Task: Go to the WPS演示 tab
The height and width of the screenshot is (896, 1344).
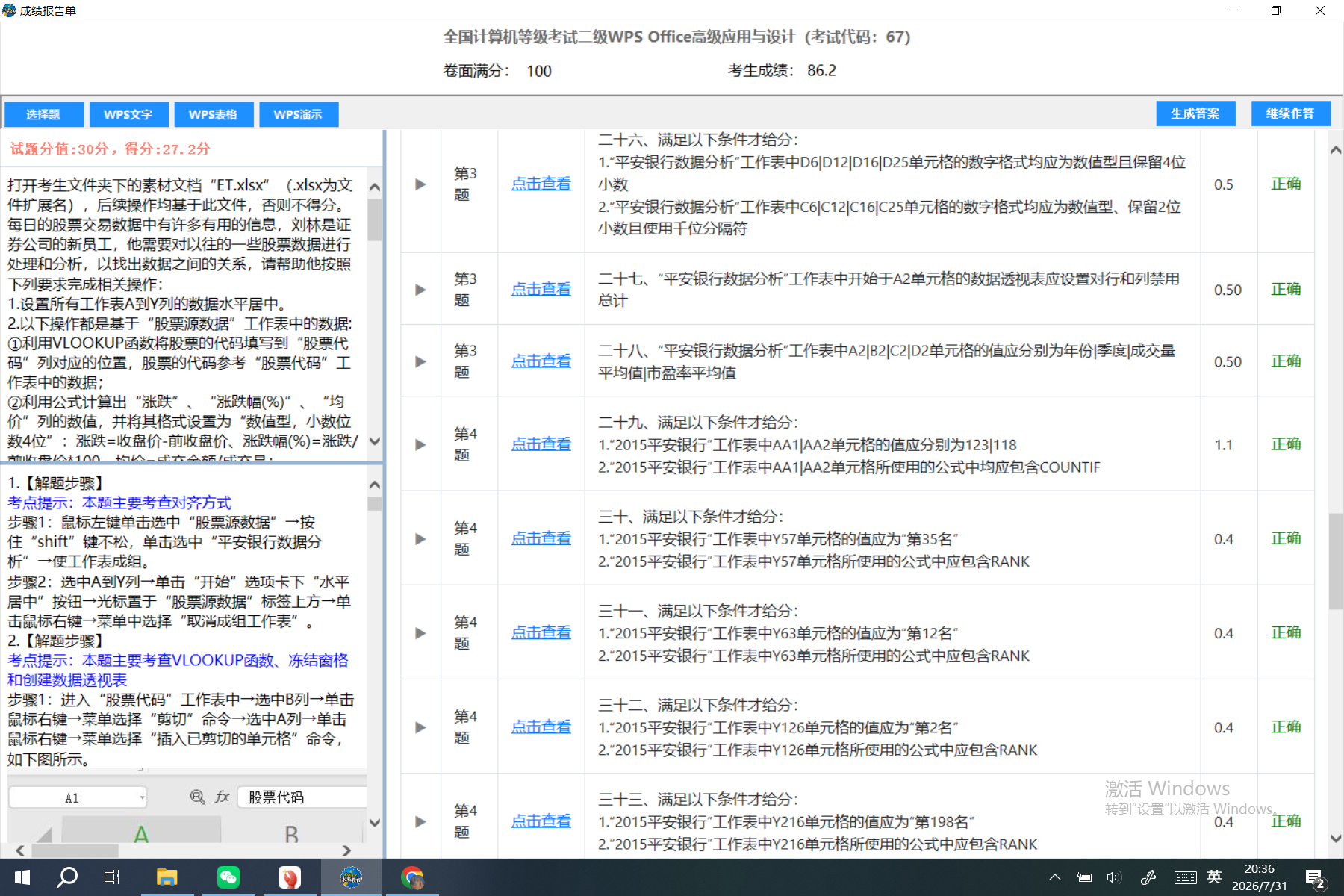Action: pos(299,114)
